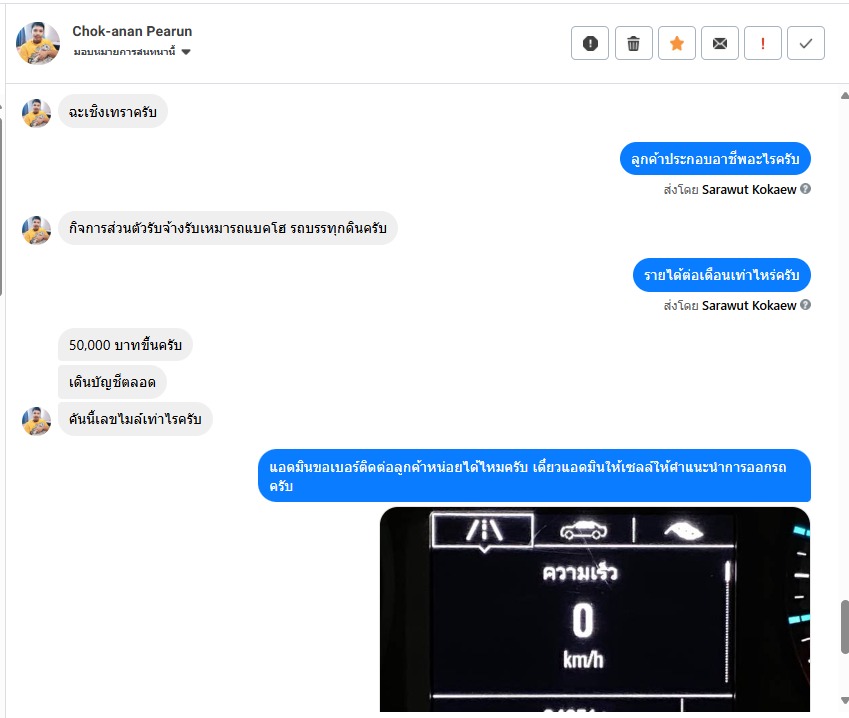Select the 50,000 บาทขึ้นครับ message
The height and width of the screenshot is (718, 849).
pos(125,345)
